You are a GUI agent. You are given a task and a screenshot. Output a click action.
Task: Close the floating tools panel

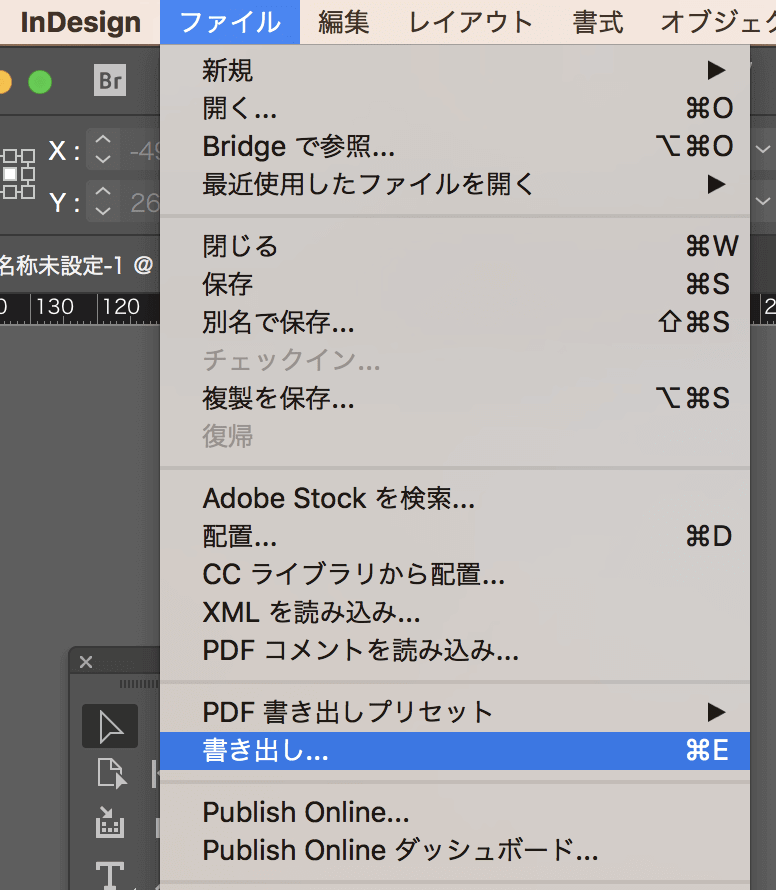(86, 661)
